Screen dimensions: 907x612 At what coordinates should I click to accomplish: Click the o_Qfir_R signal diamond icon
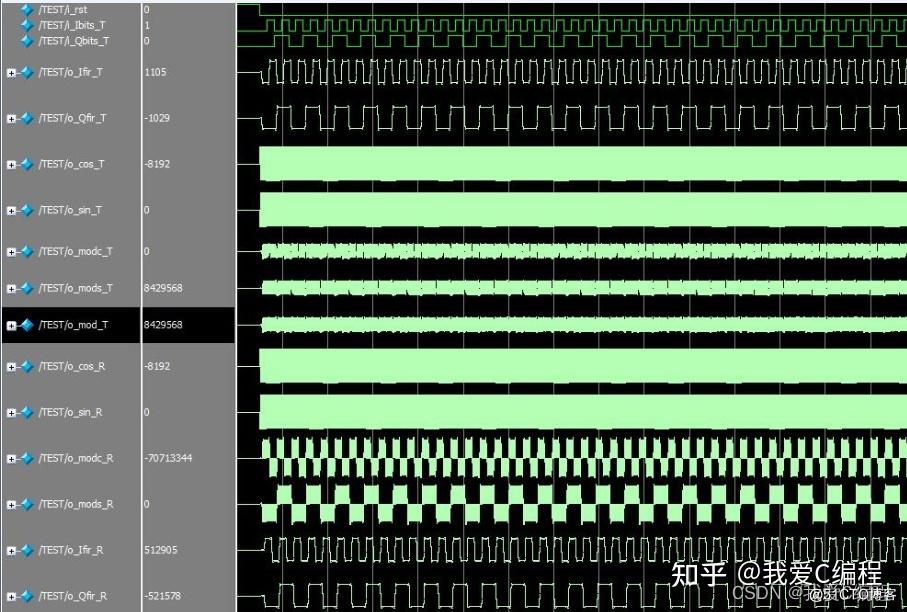27,596
